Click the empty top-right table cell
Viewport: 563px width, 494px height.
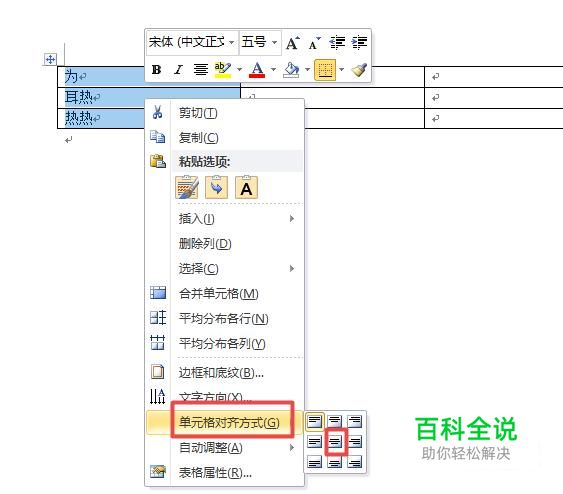[494, 76]
